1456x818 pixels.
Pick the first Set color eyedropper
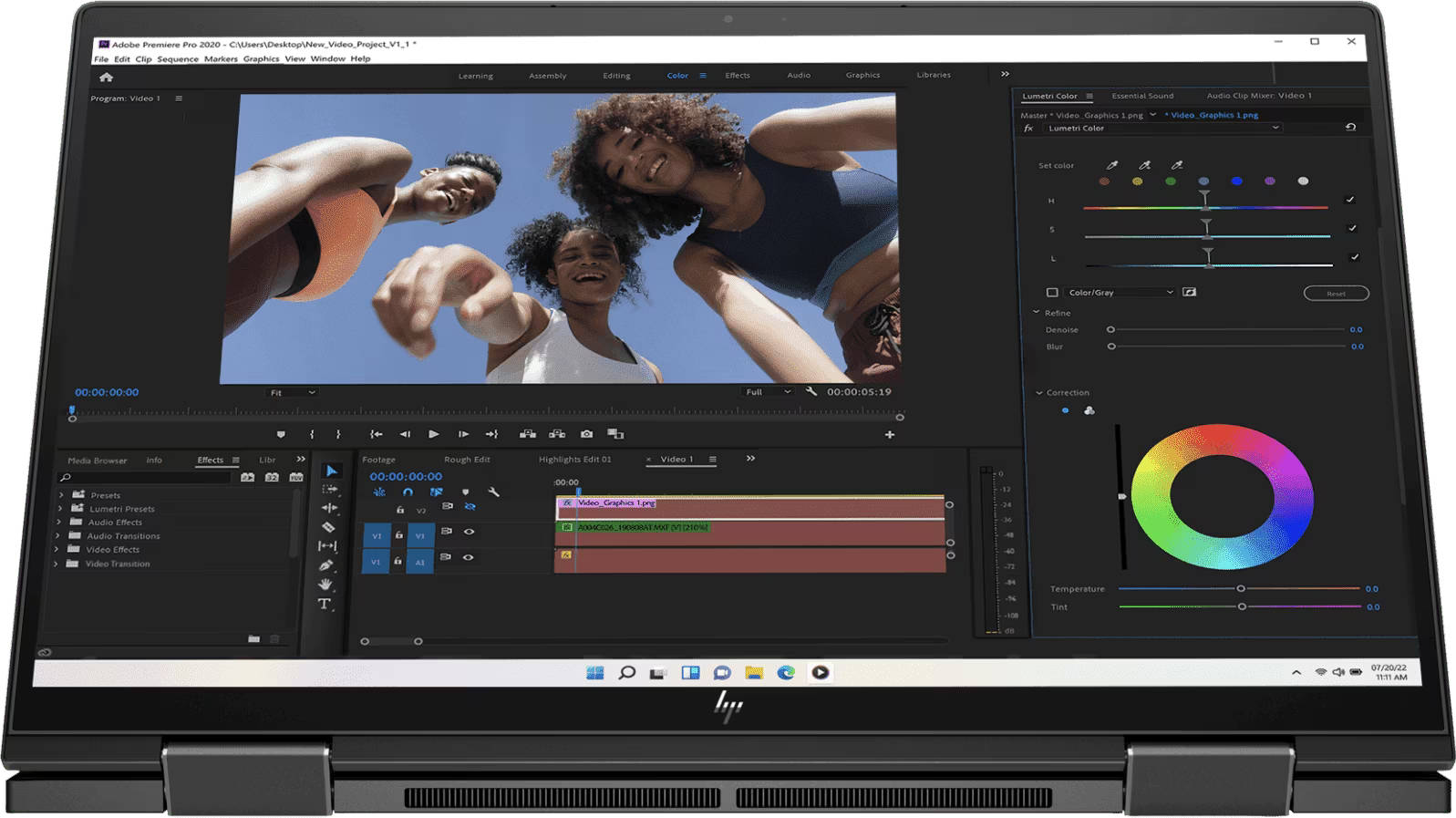pos(1112,165)
